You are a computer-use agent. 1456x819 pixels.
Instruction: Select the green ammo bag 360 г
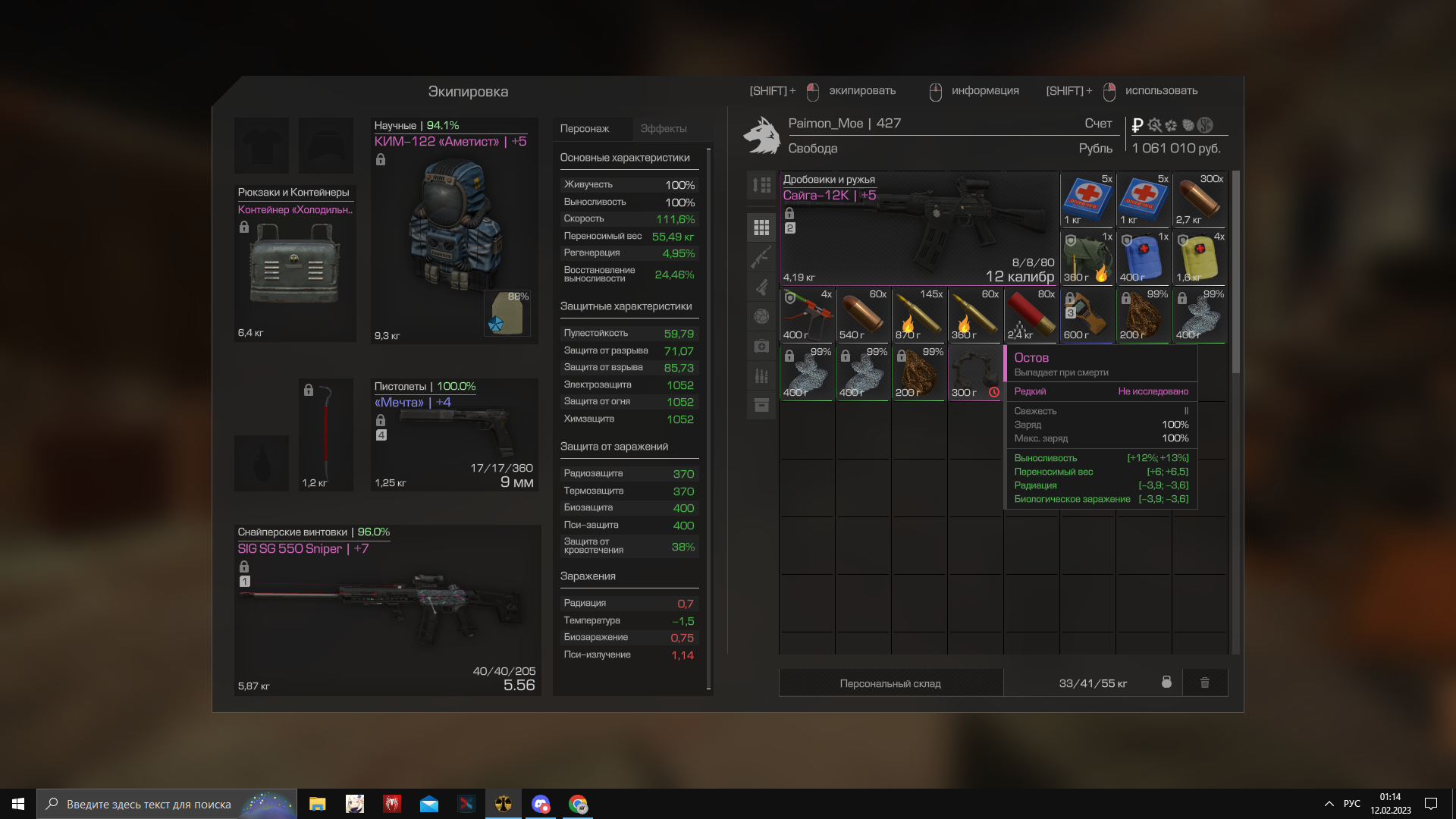[1087, 257]
